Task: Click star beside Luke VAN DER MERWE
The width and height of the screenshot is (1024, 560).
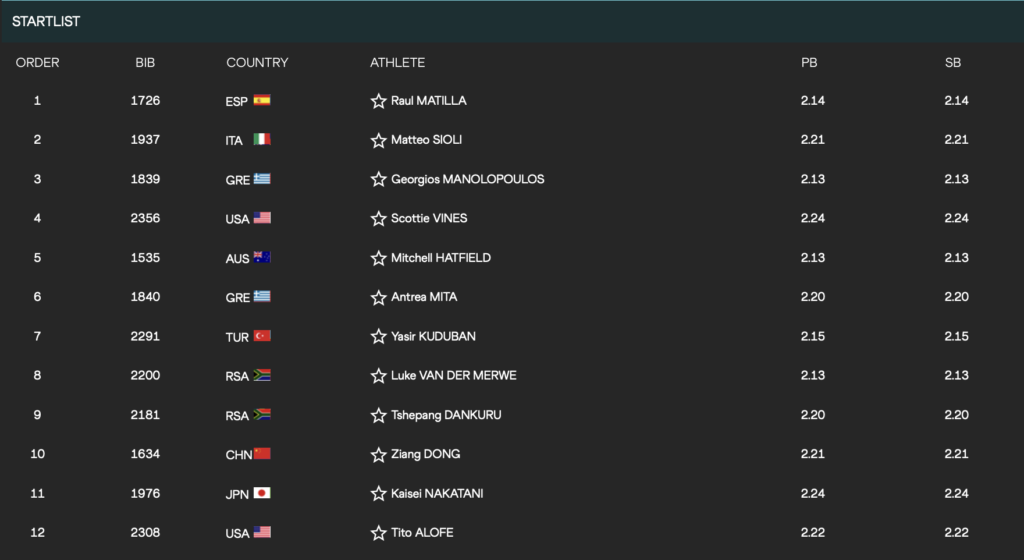Action: tap(378, 376)
